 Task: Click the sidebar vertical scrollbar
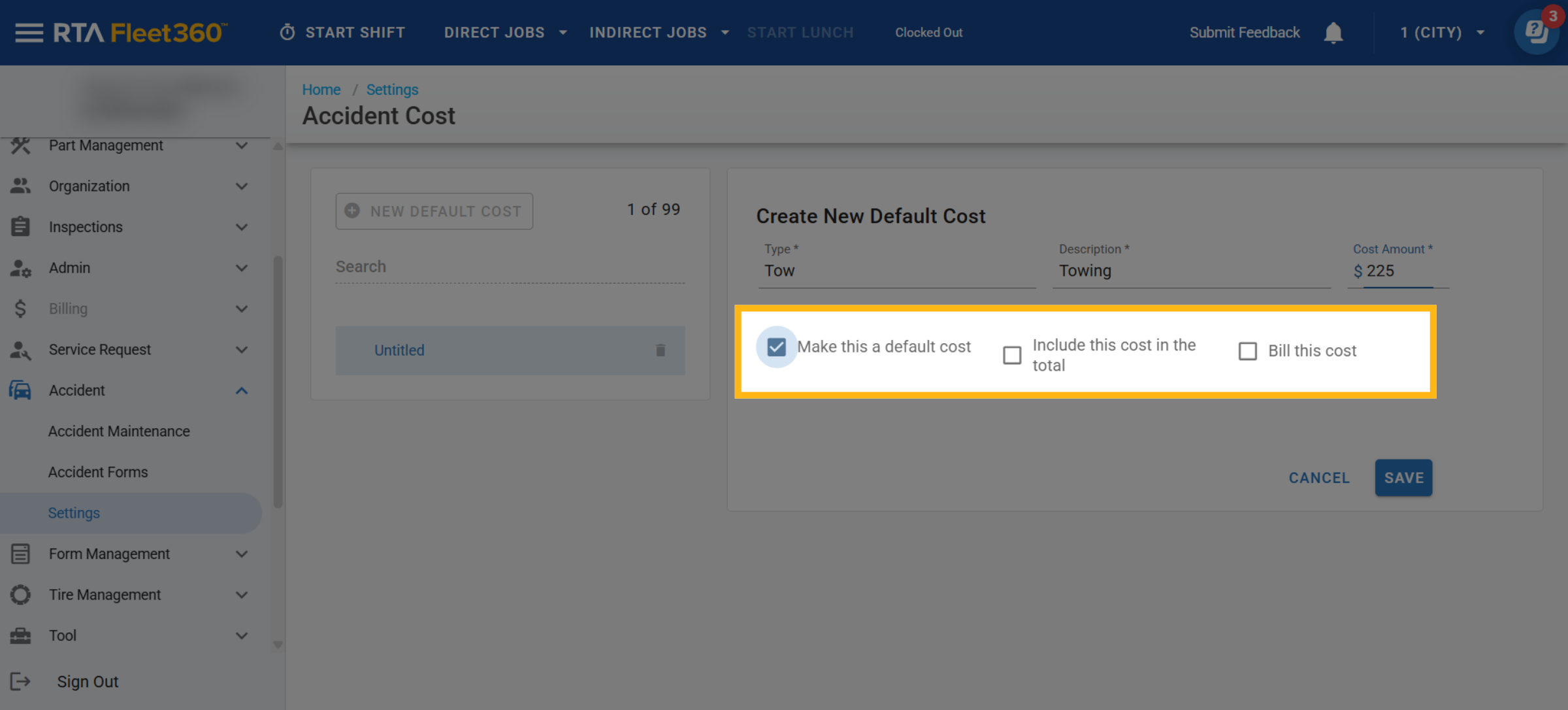(x=278, y=382)
